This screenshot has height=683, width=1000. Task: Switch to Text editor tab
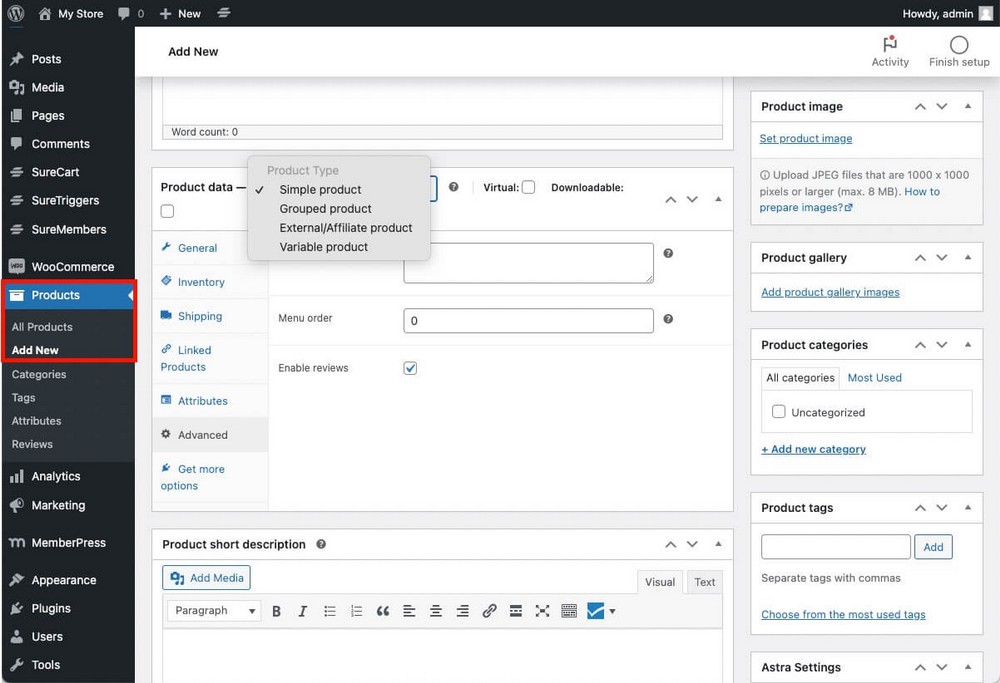coord(704,582)
